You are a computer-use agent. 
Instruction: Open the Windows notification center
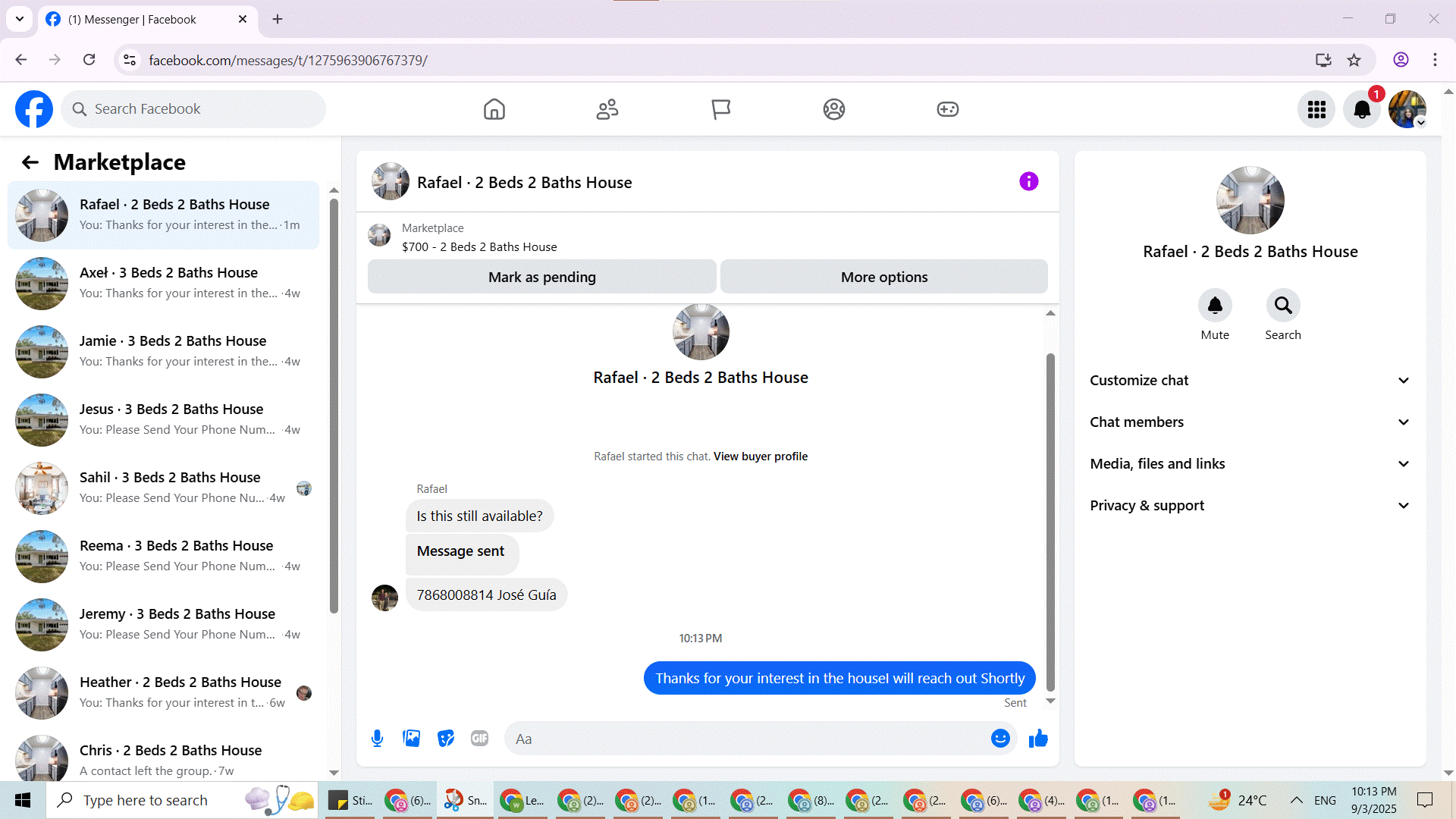(1425, 800)
